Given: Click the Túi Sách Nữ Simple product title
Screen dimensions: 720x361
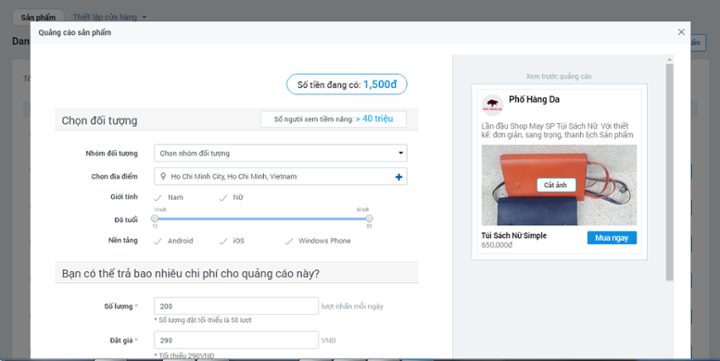Looking at the screenshot, I should [x=514, y=235].
